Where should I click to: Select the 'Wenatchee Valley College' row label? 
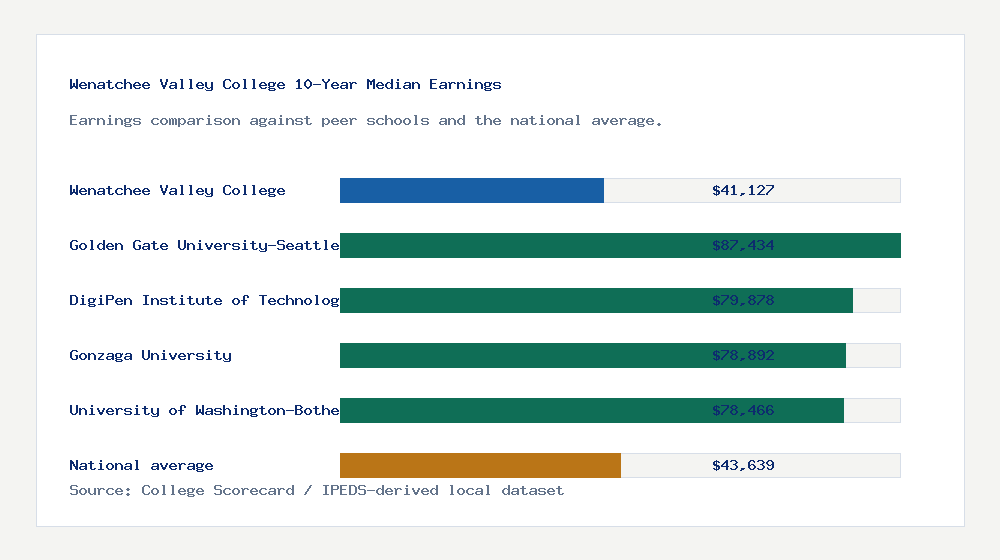[177, 190]
